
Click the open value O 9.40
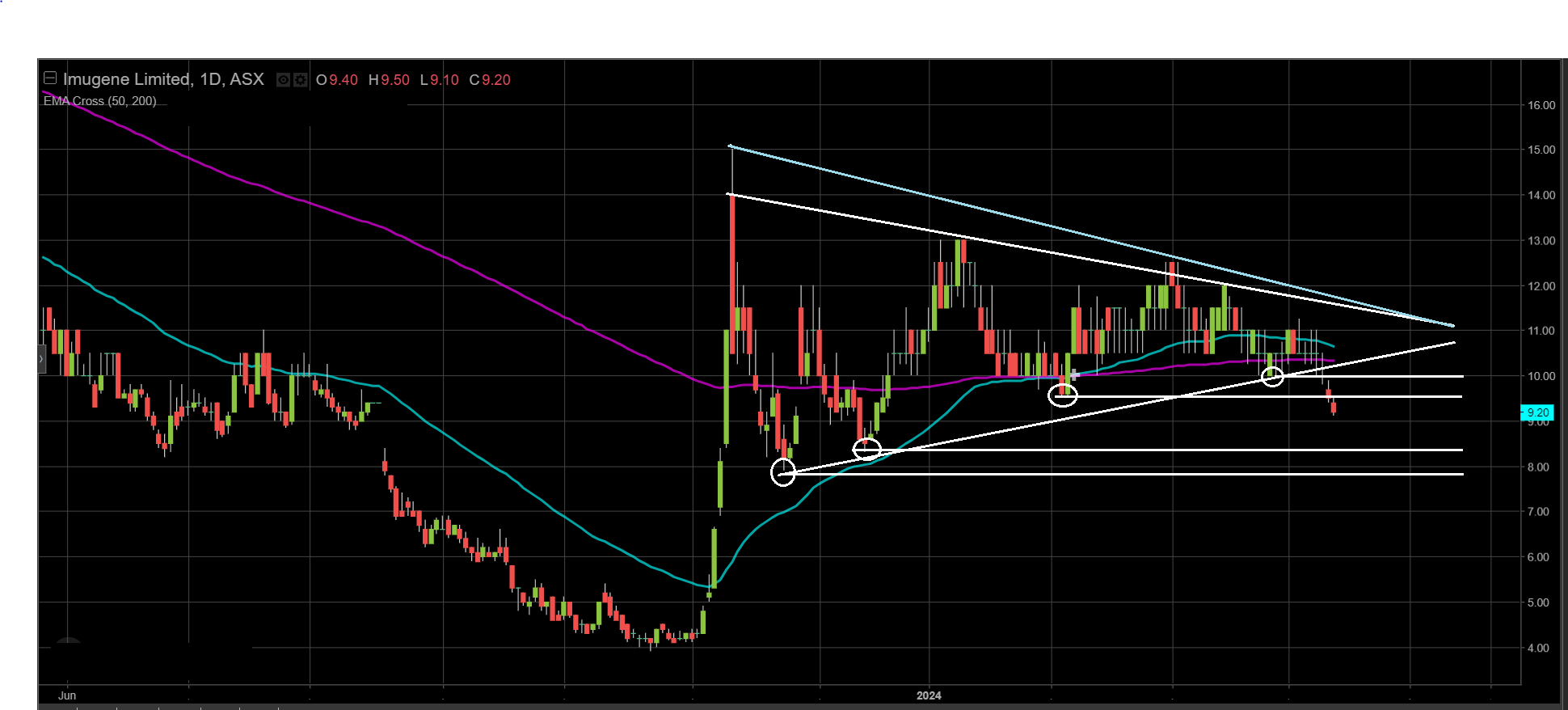tap(337, 80)
